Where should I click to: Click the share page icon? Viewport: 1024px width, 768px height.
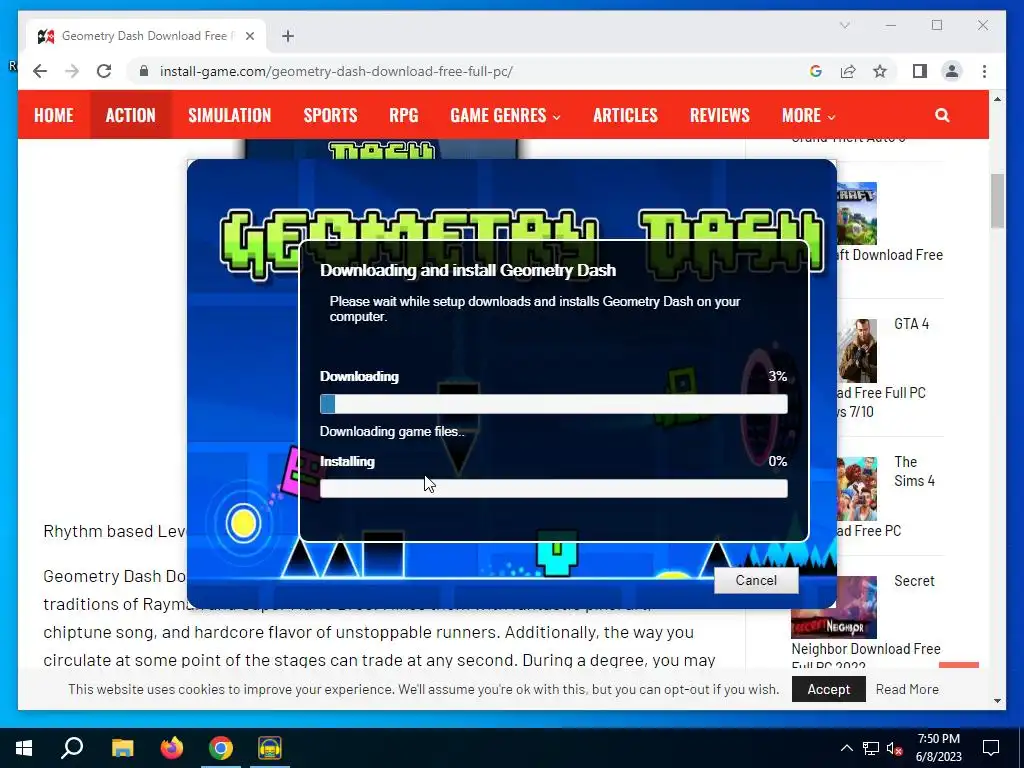848,71
